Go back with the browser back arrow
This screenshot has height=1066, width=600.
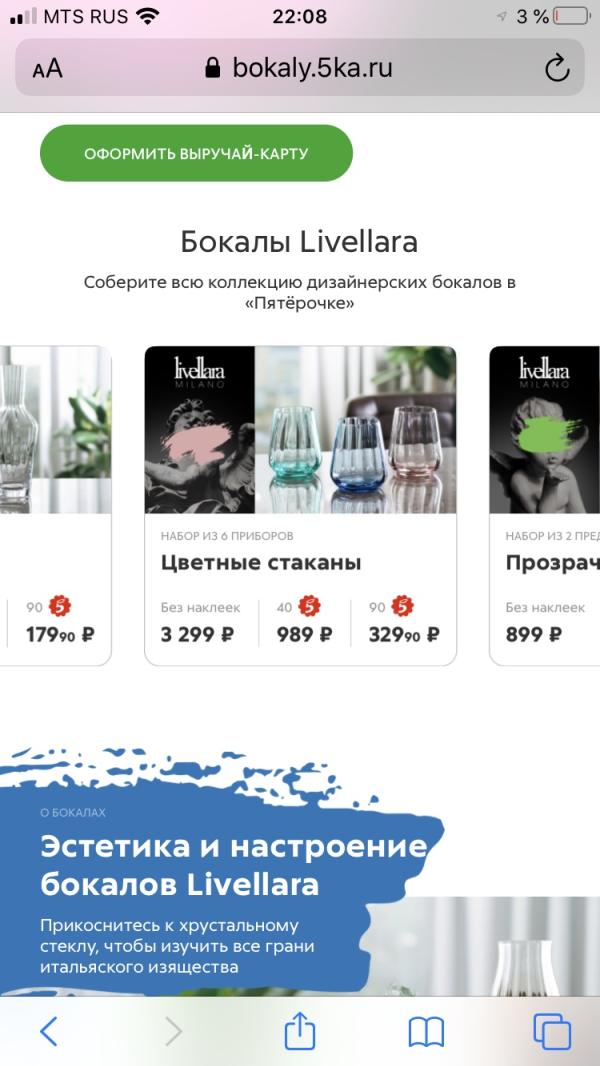click(48, 1031)
